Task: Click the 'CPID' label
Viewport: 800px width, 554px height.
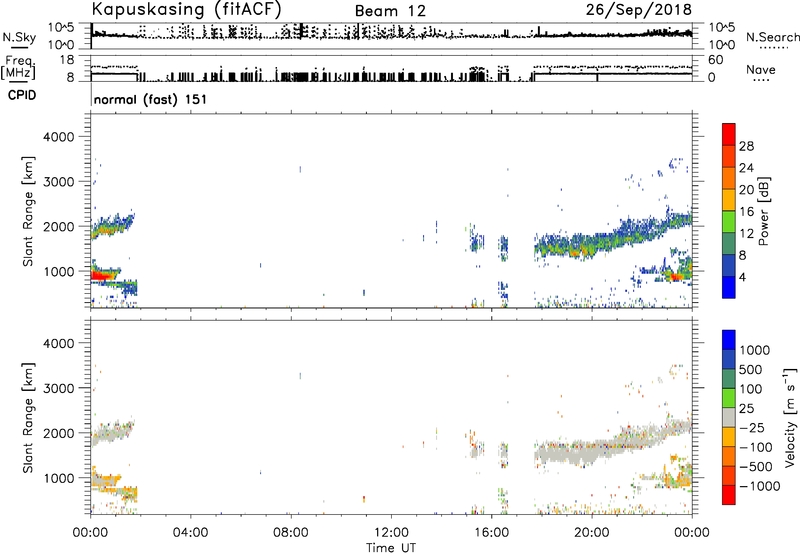Action: [x=22, y=95]
